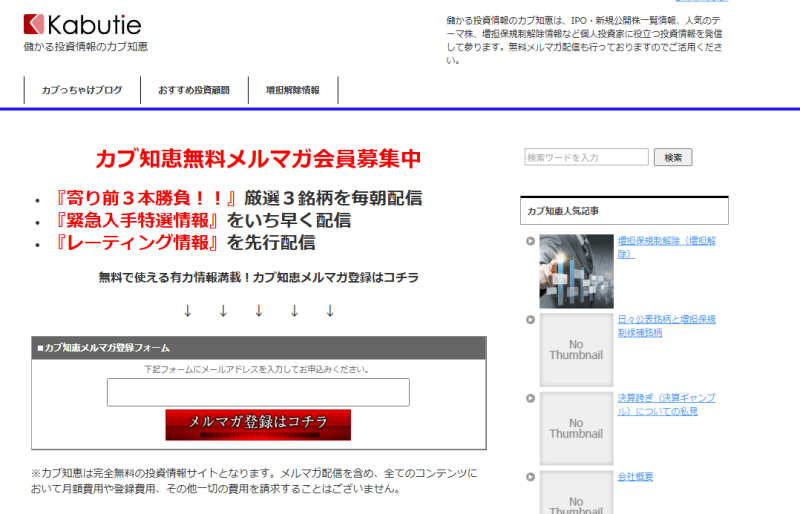Click the No Thumbnail image beside 会社概要 link
The width and height of the screenshot is (800, 514).
tap(577, 492)
